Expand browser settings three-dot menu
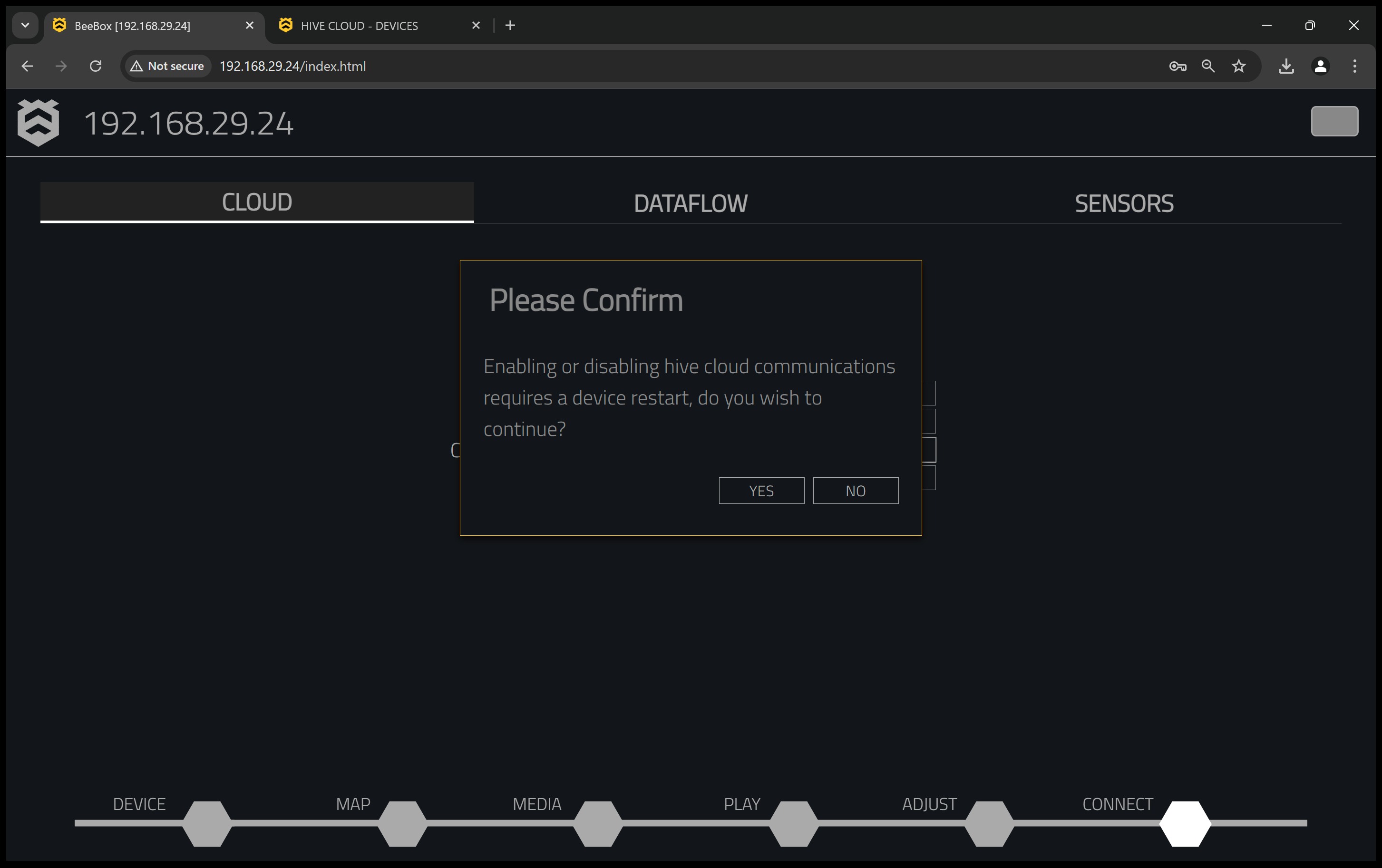The image size is (1382, 868). click(x=1357, y=66)
